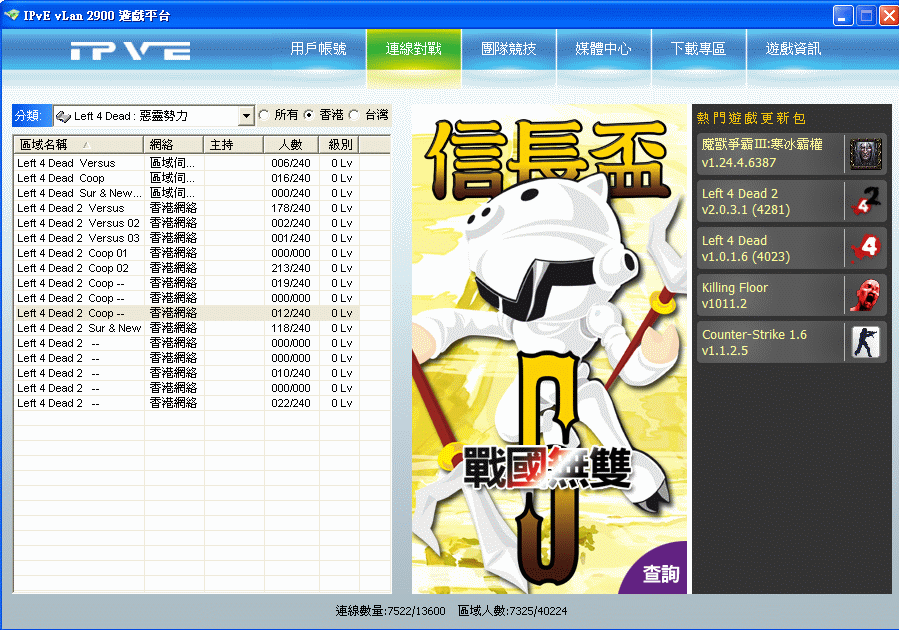Sort by 網絡 column header
The width and height of the screenshot is (899, 630).
(174, 144)
